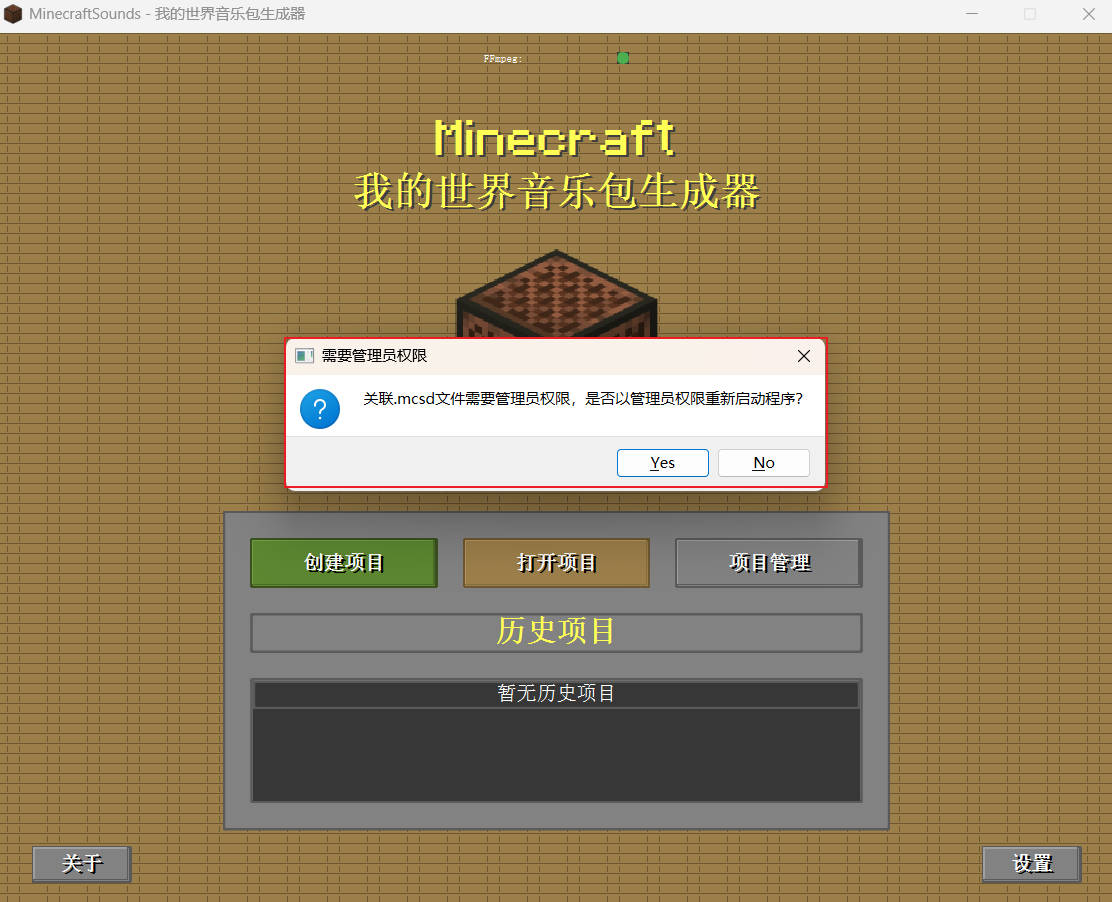Click the note block image
The width and height of the screenshot is (1112, 902).
[x=556, y=300]
